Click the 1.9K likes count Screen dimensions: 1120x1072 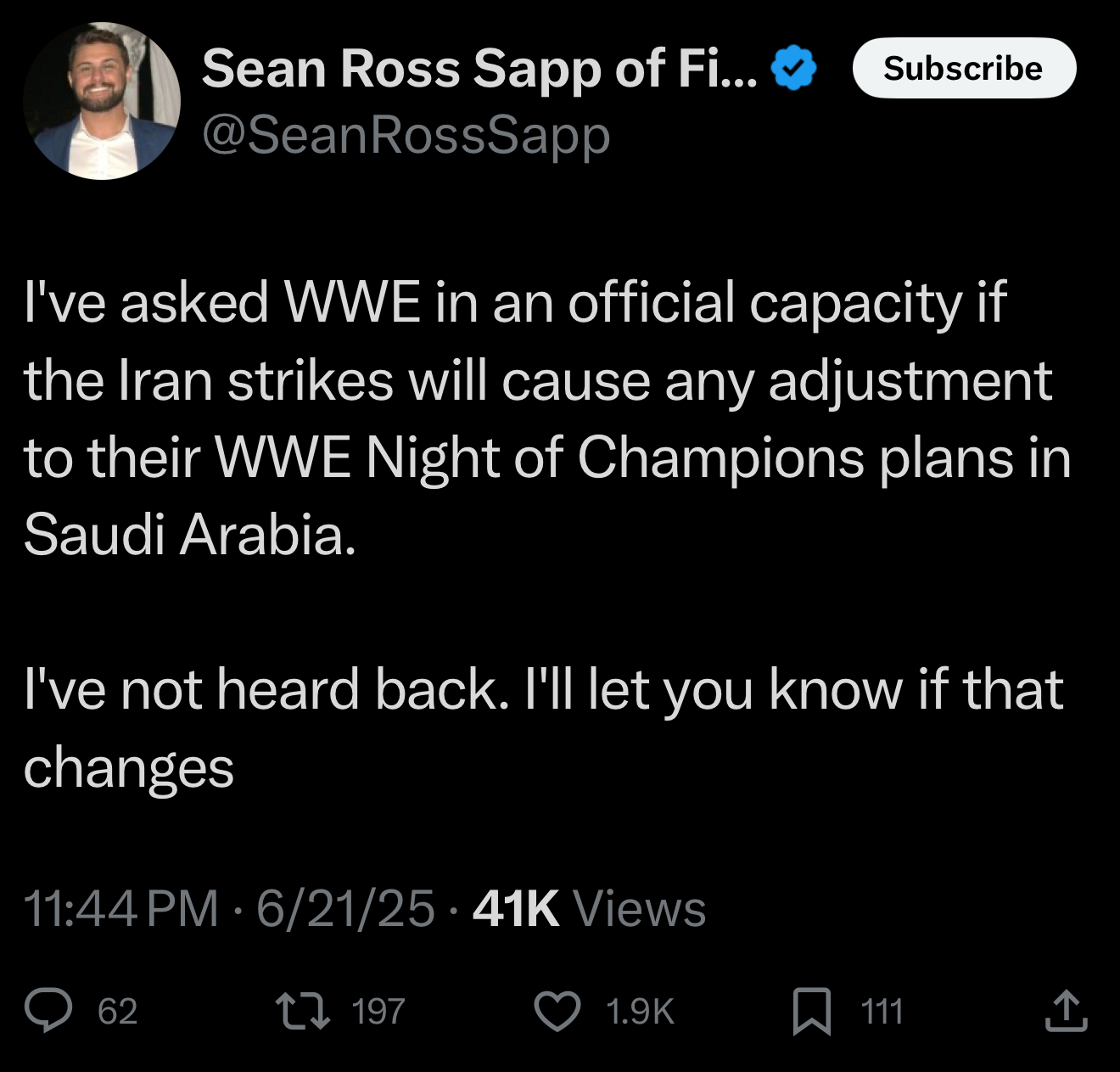[640, 1012]
